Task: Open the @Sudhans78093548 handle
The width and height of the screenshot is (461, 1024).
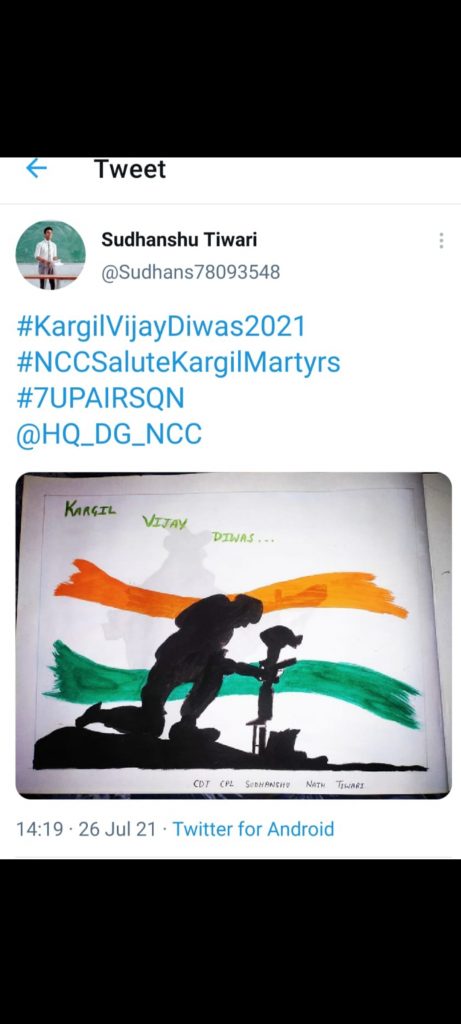Action: [x=190, y=272]
